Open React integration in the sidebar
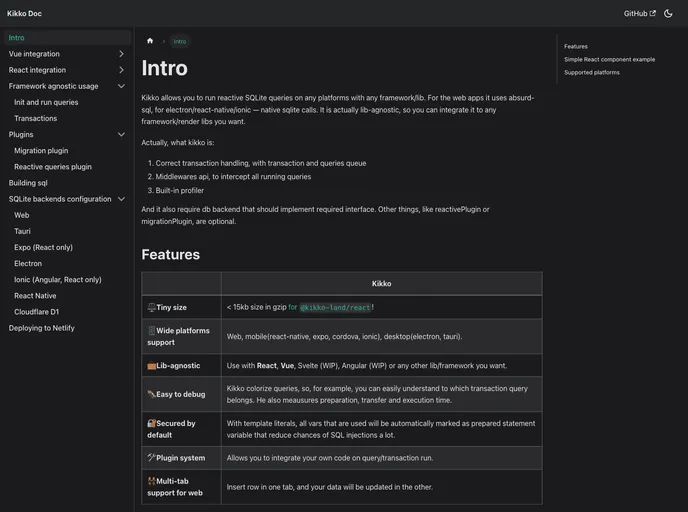 (x=37, y=70)
